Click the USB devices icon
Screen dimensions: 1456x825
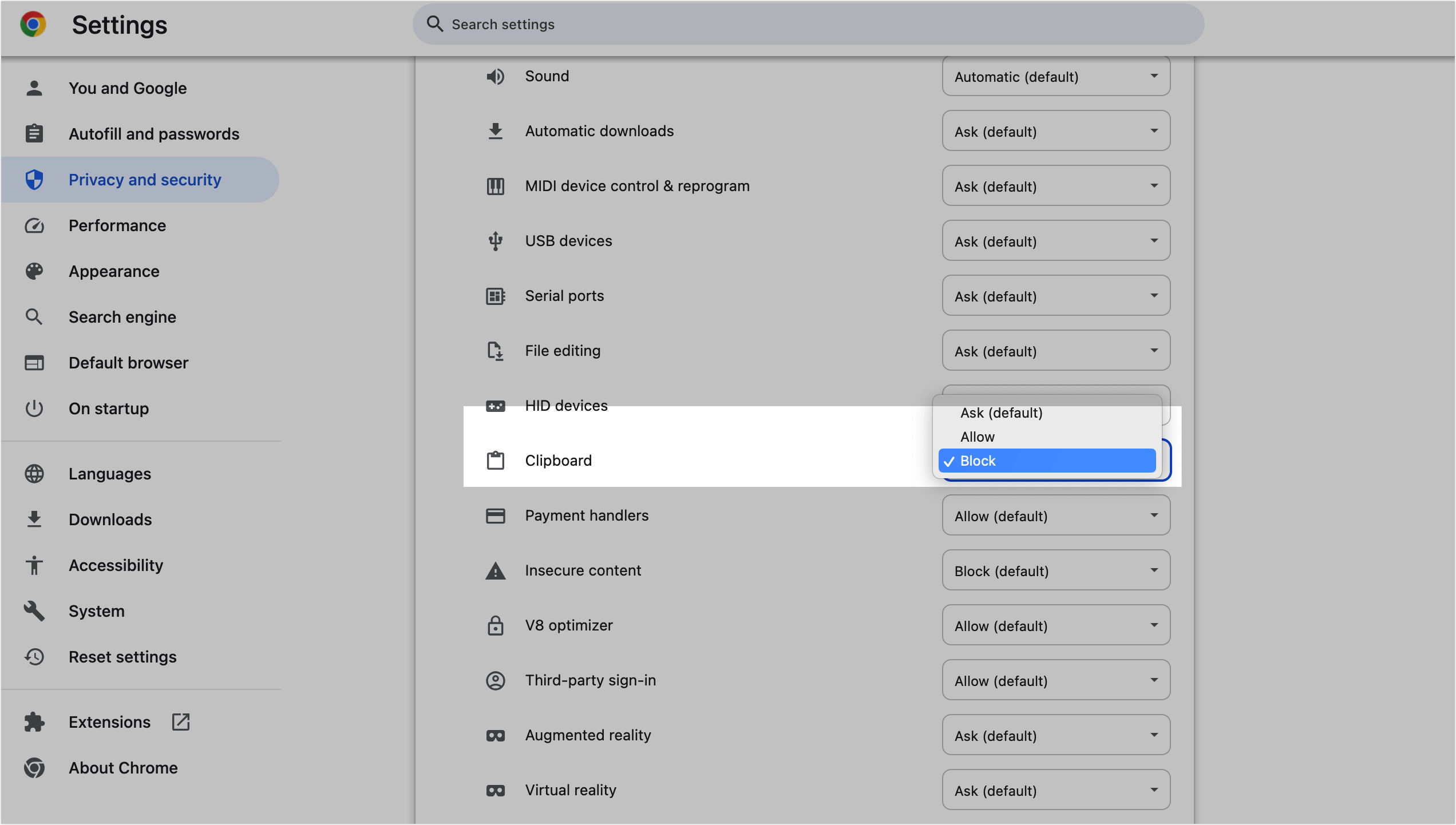(494, 240)
